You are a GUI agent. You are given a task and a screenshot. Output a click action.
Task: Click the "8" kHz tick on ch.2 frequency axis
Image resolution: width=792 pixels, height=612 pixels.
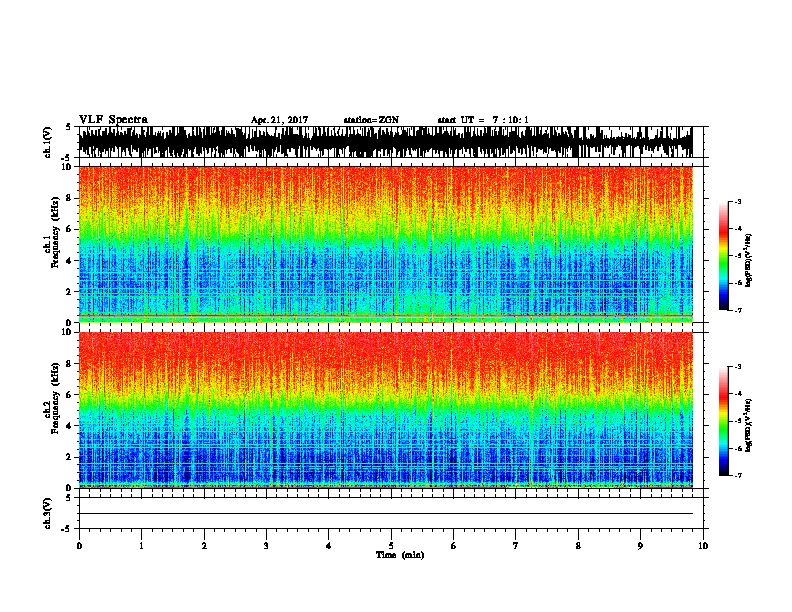click(69, 364)
